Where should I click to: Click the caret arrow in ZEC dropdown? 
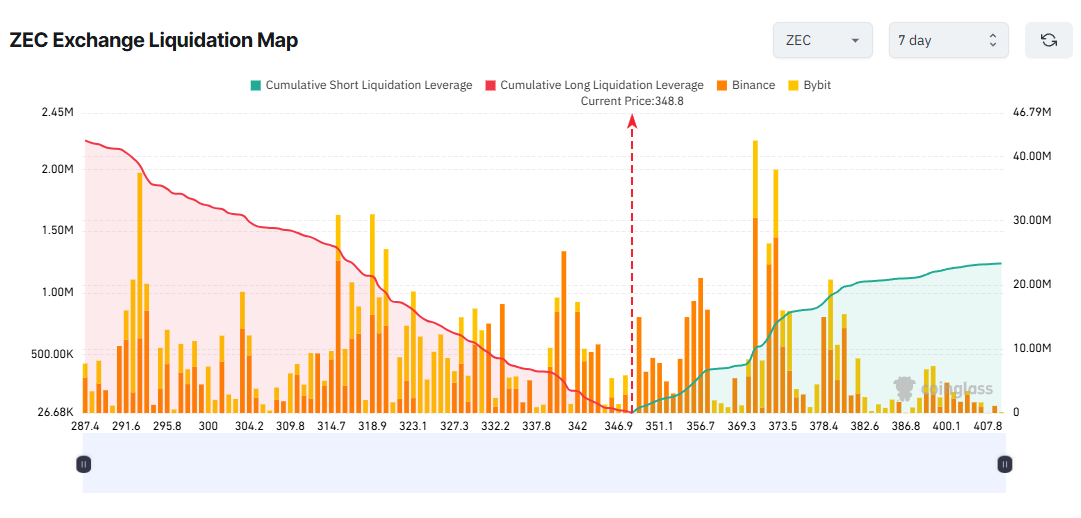pyautogui.click(x=855, y=41)
